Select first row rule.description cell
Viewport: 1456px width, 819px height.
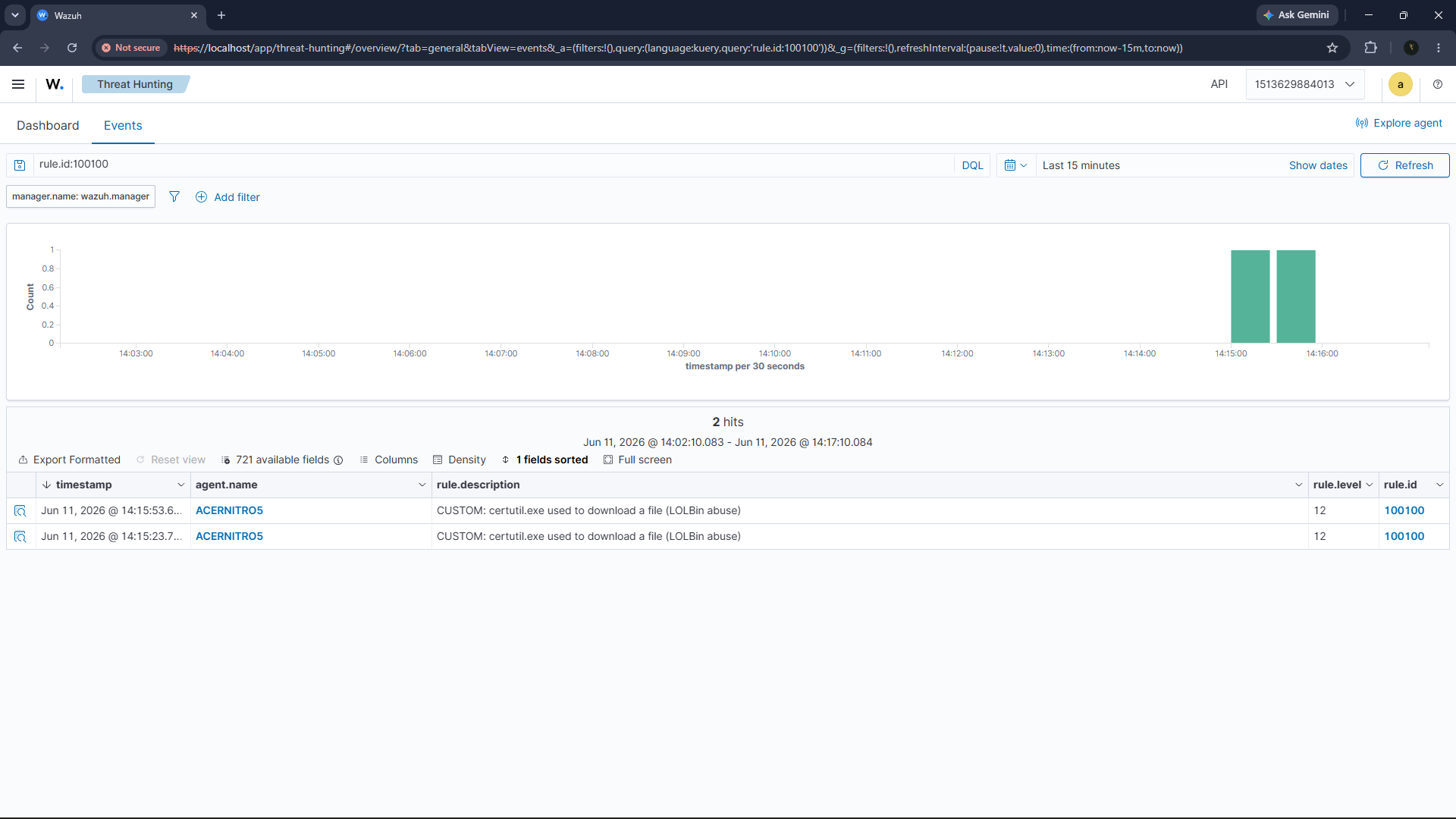pos(870,511)
